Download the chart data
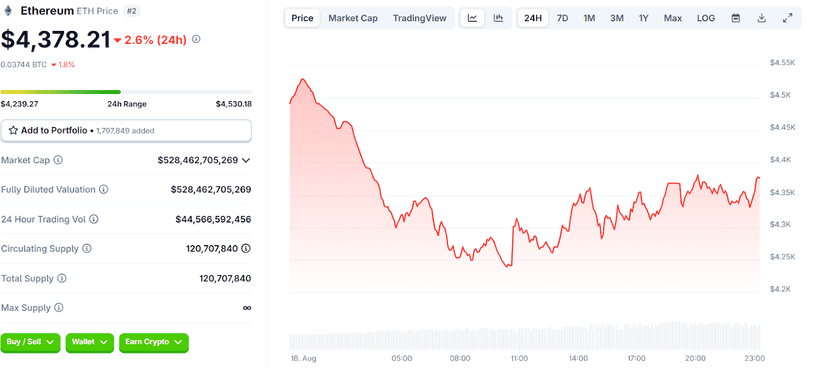Image resolution: width=825 pixels, height=368 pixels. [x=761, y=18]
